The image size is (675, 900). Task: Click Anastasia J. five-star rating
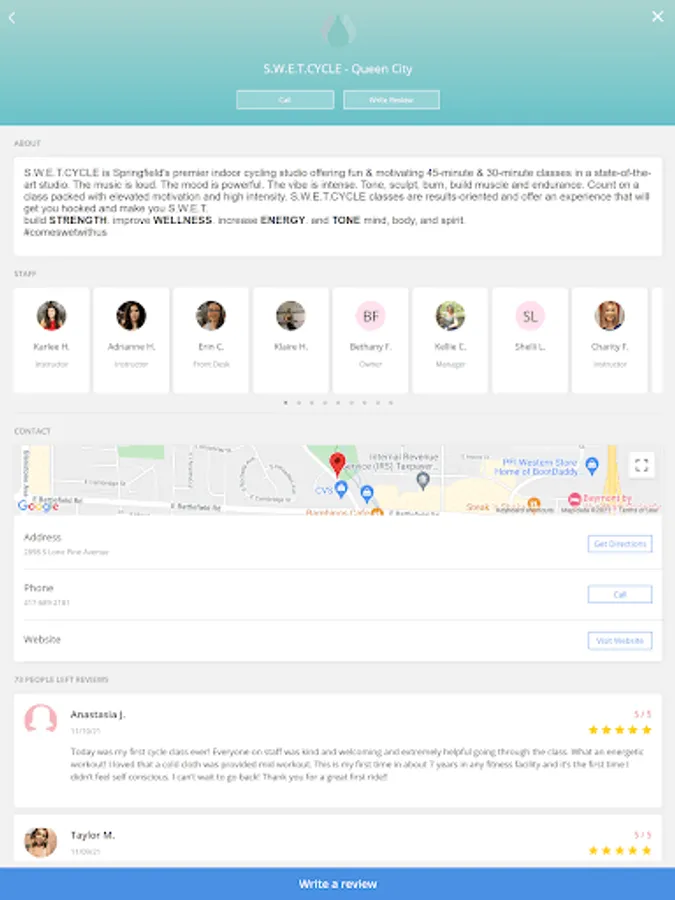click(x=620, y=730)
